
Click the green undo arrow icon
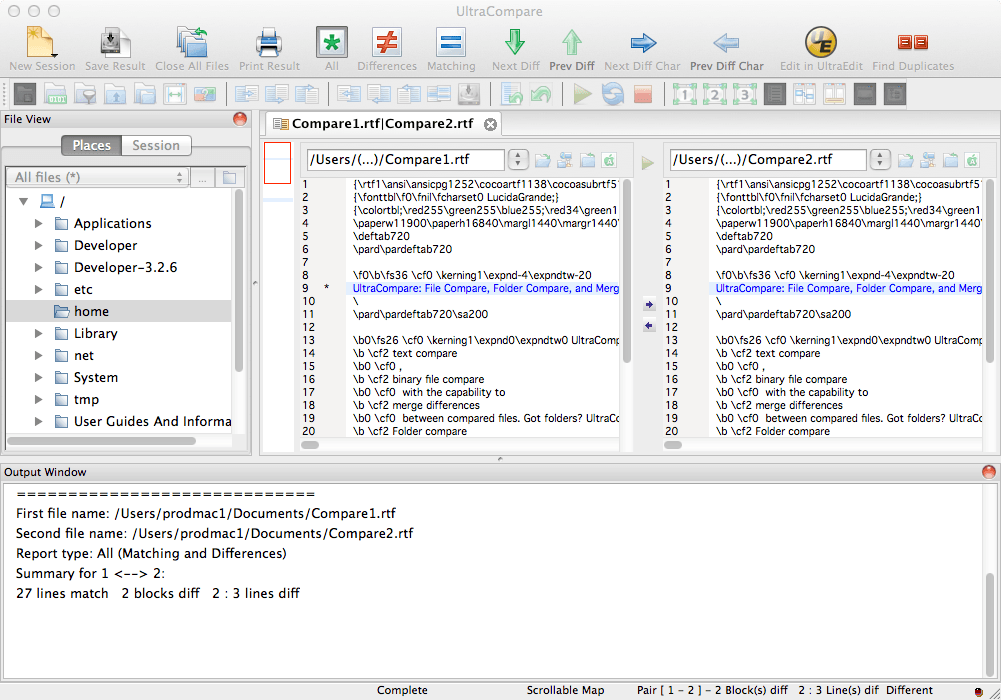tap(541, 94)
